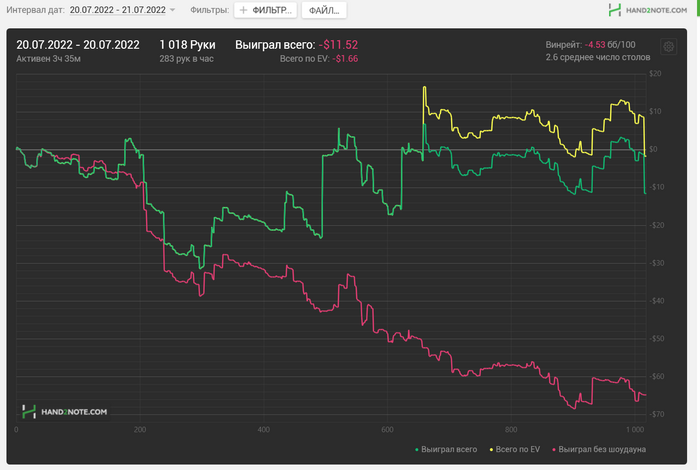This screenshot has width=700, height=470.
Task: Select the date range 20.07.2022 - 21.07.2022 field
Action: (x=117, y=10)
